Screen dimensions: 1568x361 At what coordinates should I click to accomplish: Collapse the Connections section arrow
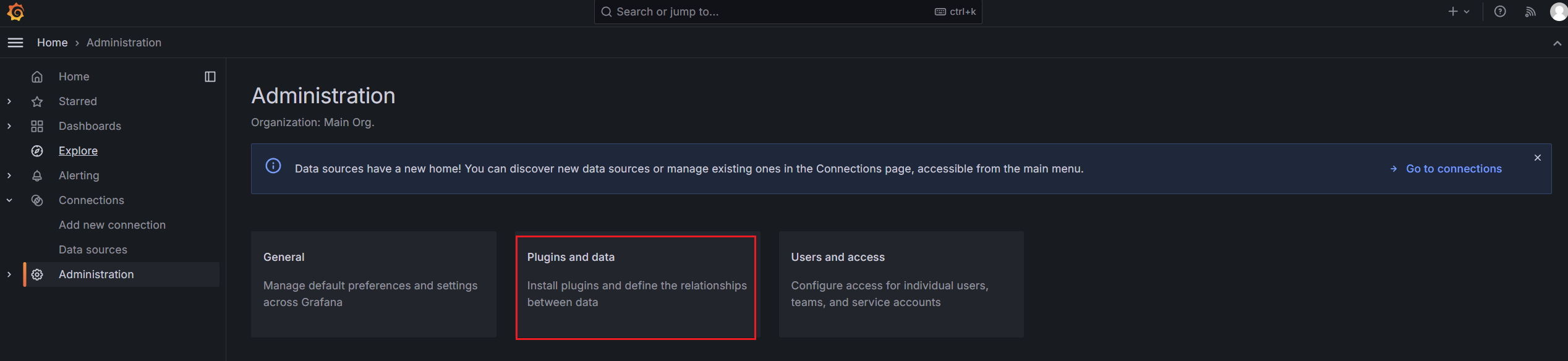click(x=9, y=200)
